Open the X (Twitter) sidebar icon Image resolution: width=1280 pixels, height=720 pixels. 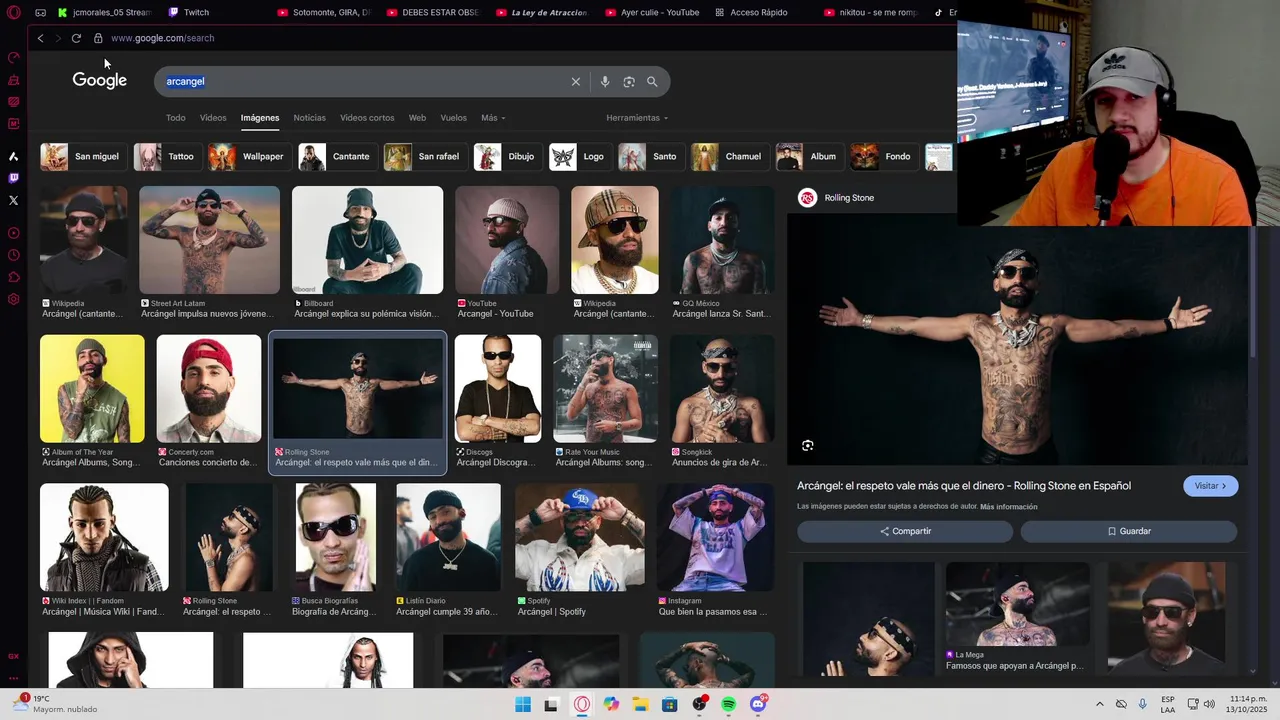[x=14, y=200]
